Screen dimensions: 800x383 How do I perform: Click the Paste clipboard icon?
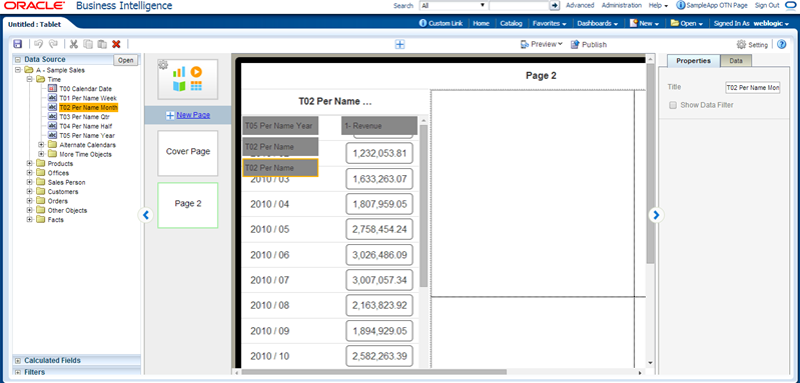[x=102, y=44]
